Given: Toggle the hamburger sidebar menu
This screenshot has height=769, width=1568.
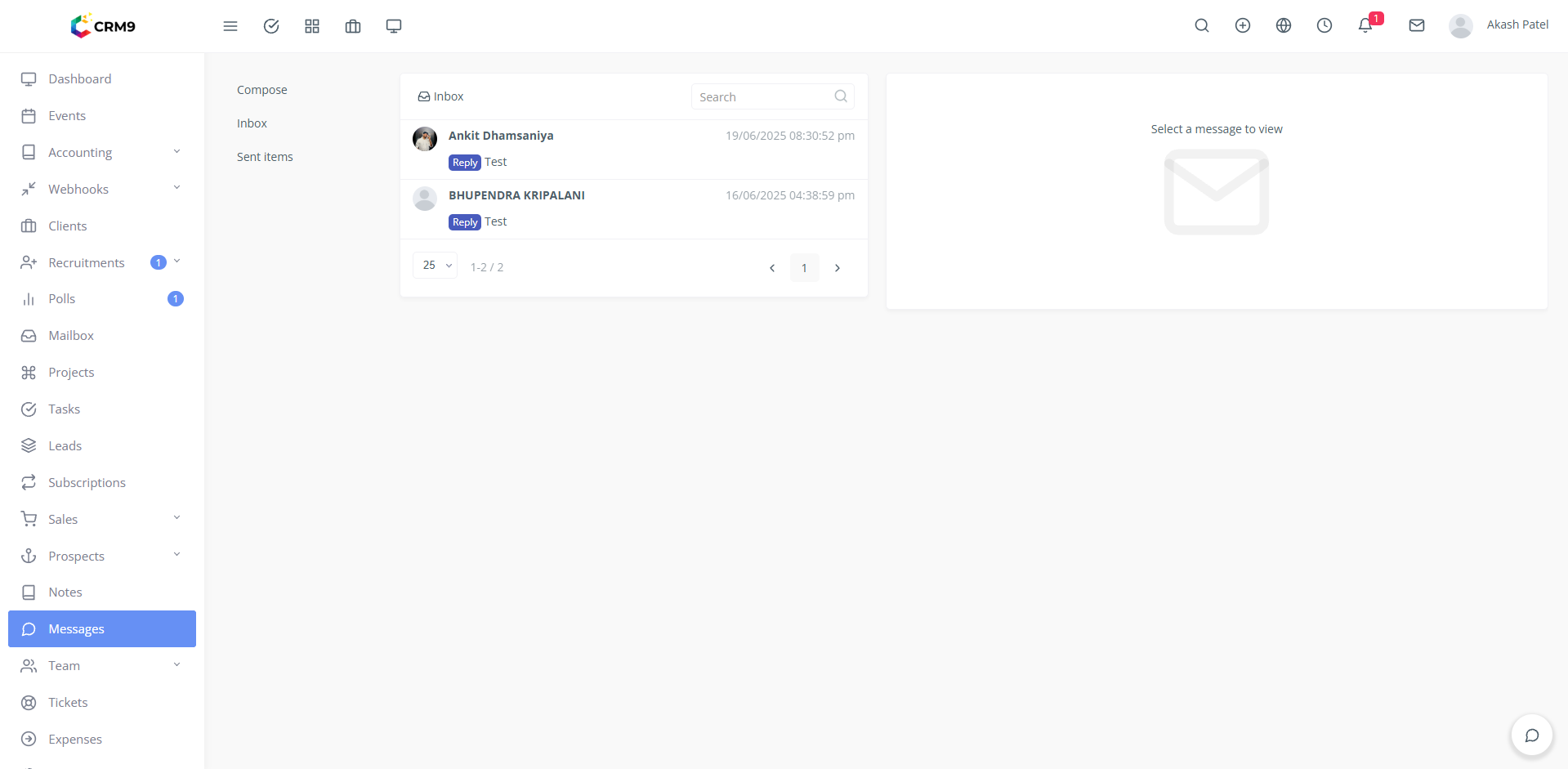Looking at the screenshot, I should coord(230,26).
